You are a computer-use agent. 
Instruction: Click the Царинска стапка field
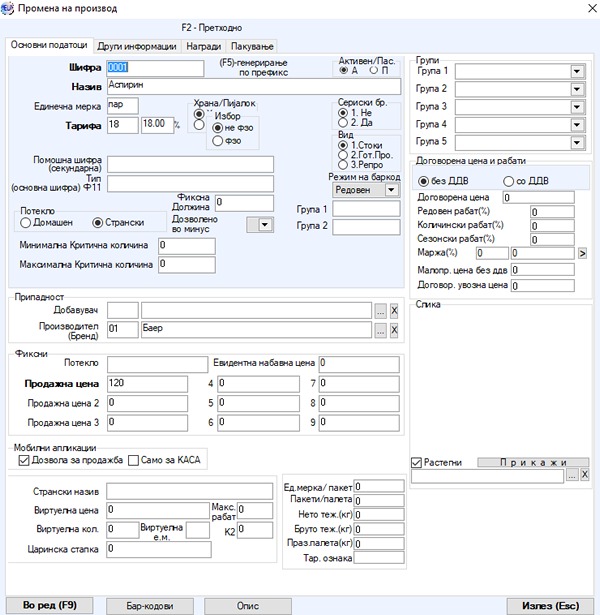pyautogui.click(x=159, y=549)
